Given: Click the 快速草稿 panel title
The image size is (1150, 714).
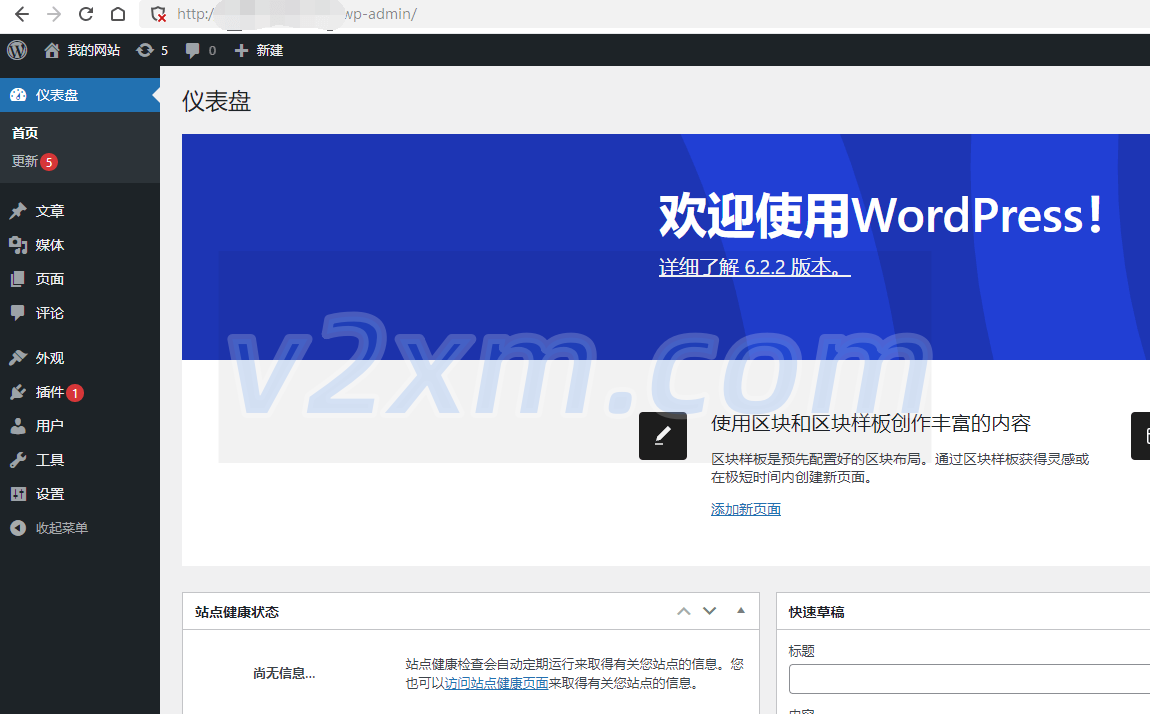Looking at the screenshot, I should point(816,612).
